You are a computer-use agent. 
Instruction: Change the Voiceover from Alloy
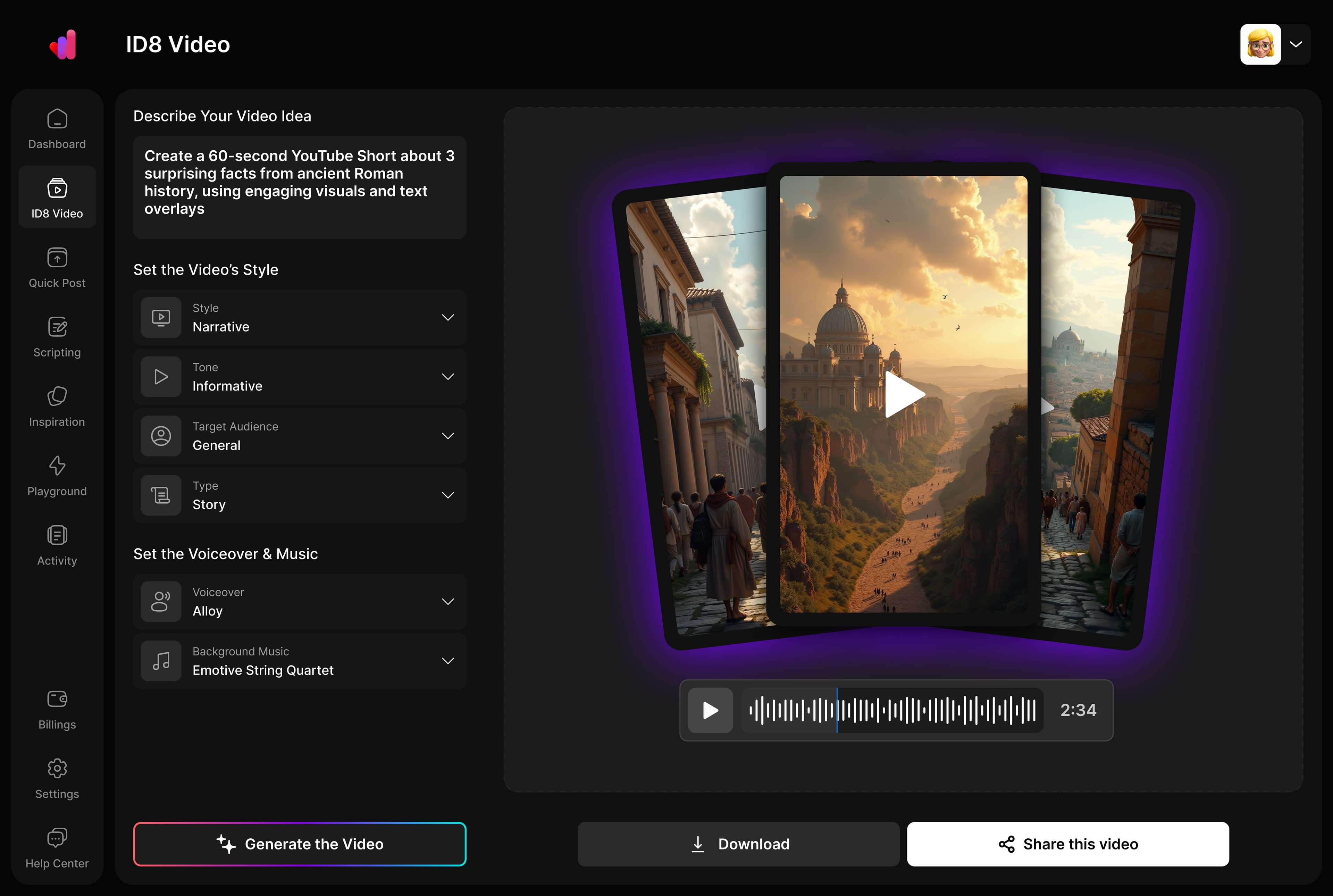pos(299,602)
